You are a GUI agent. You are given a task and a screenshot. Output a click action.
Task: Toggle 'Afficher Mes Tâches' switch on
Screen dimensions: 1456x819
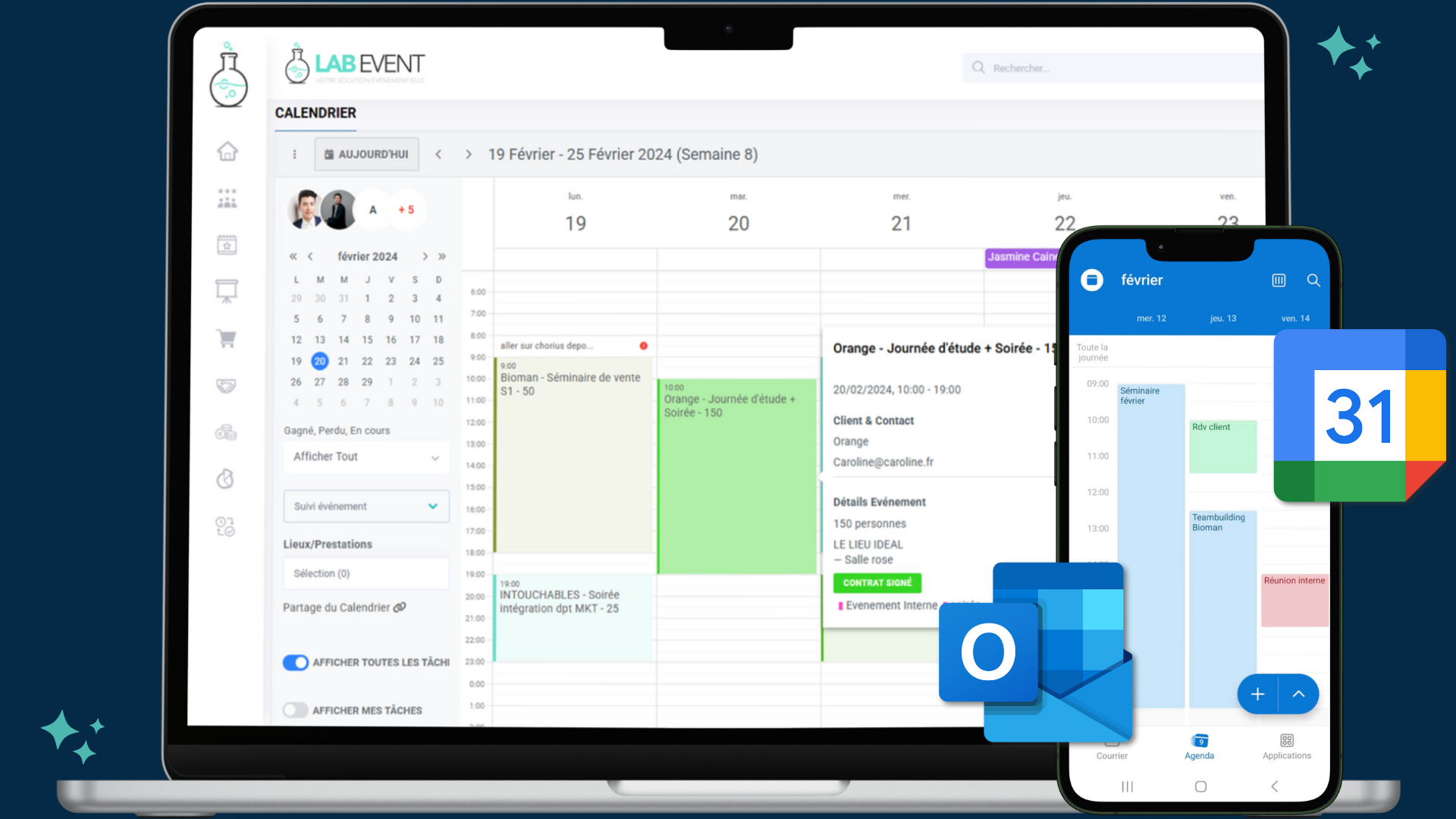(296, 709)
